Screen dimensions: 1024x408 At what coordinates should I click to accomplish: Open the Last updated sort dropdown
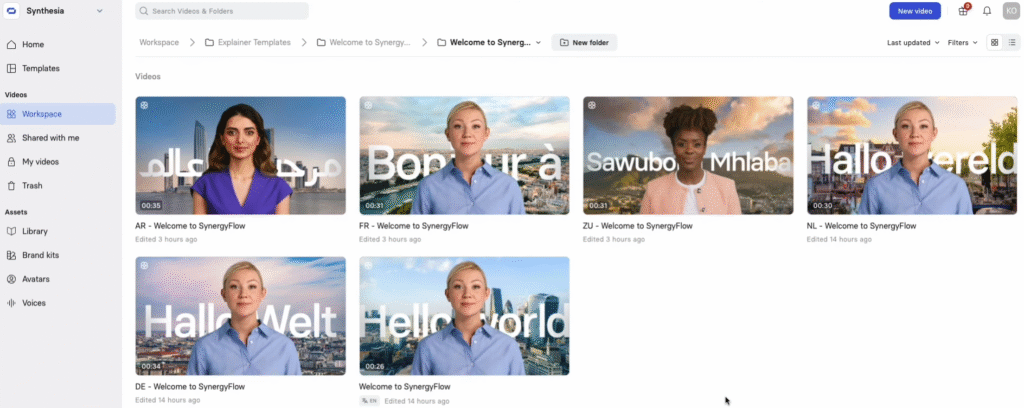[913, 42]
